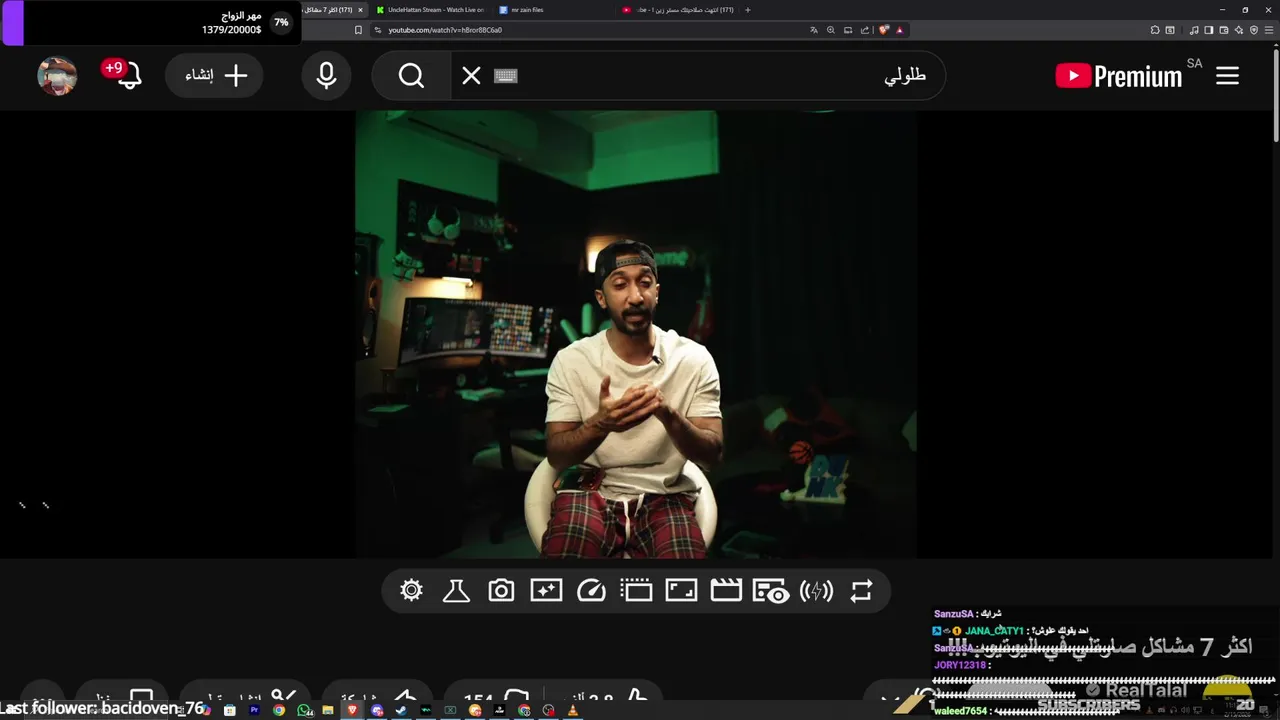Click the video player to pause
Viewport: 1280px width, 720px height.
click(x=636, y=334)
